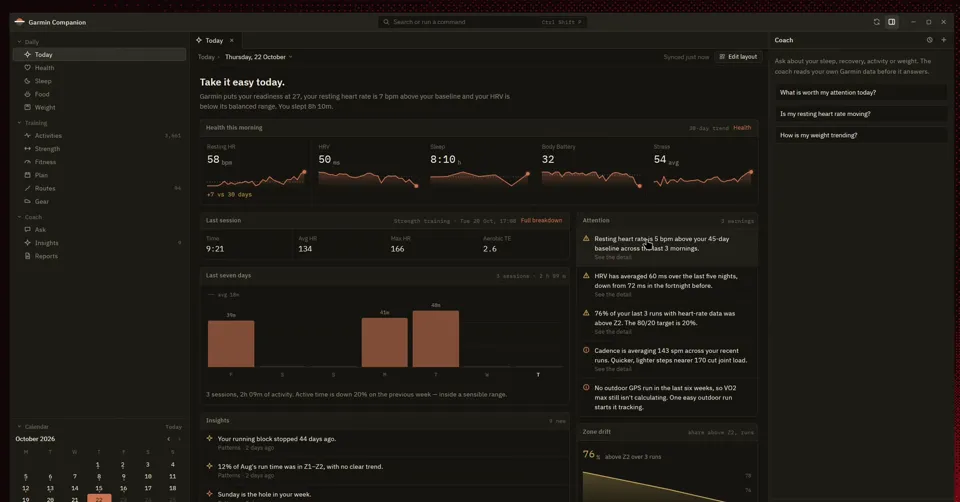The height and width of the screenshot is (502, 960).
Task: Close the Today tab
Action: click(x=231, y=40)
